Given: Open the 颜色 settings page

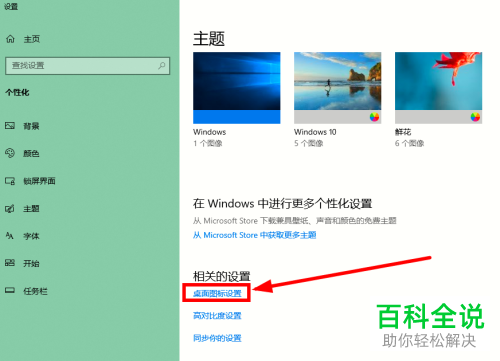Looking at the screenshot, I should tap(31, 153).
